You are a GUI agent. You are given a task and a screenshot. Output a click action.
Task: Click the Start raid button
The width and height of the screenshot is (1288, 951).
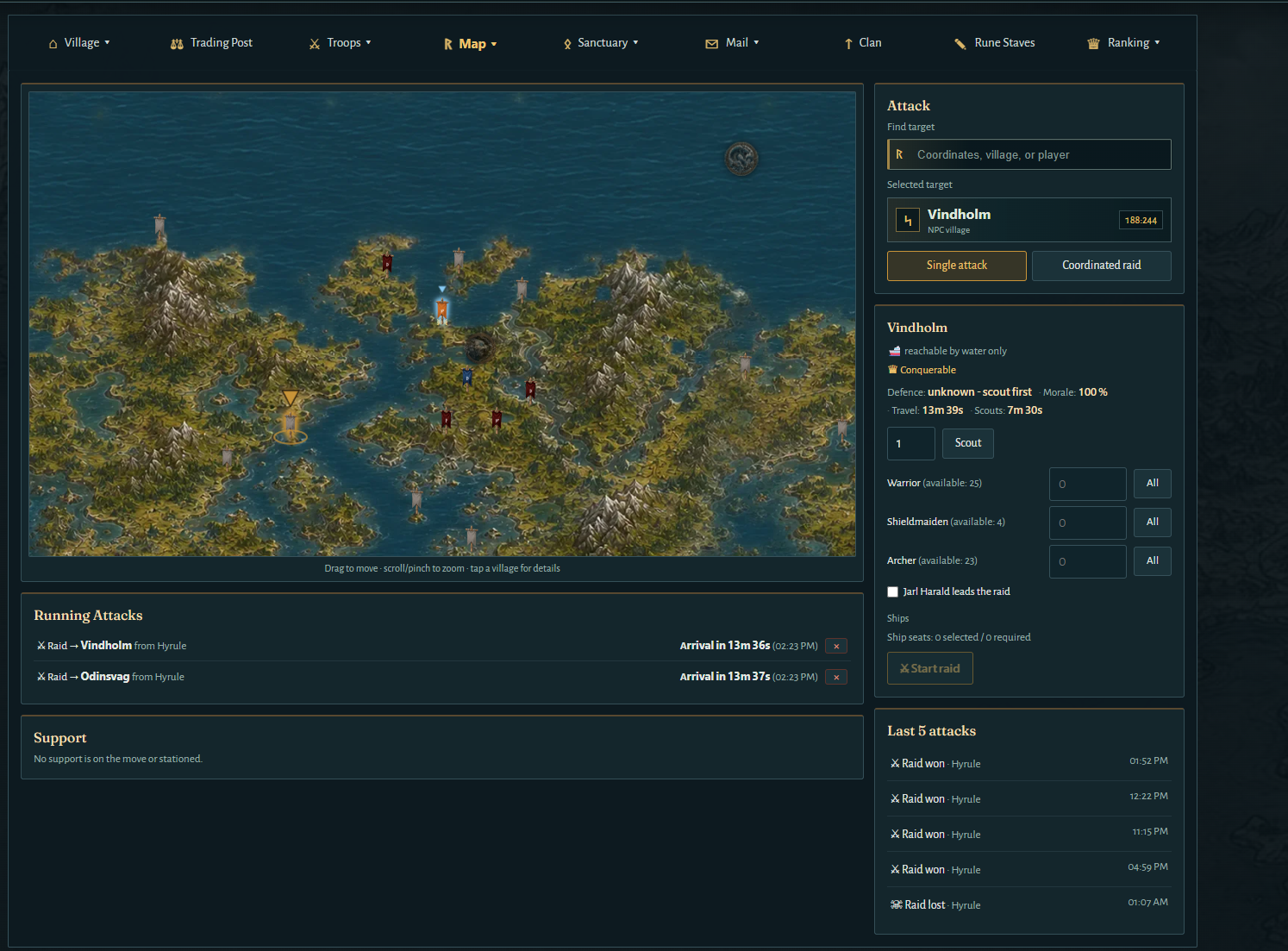(930, 668)
